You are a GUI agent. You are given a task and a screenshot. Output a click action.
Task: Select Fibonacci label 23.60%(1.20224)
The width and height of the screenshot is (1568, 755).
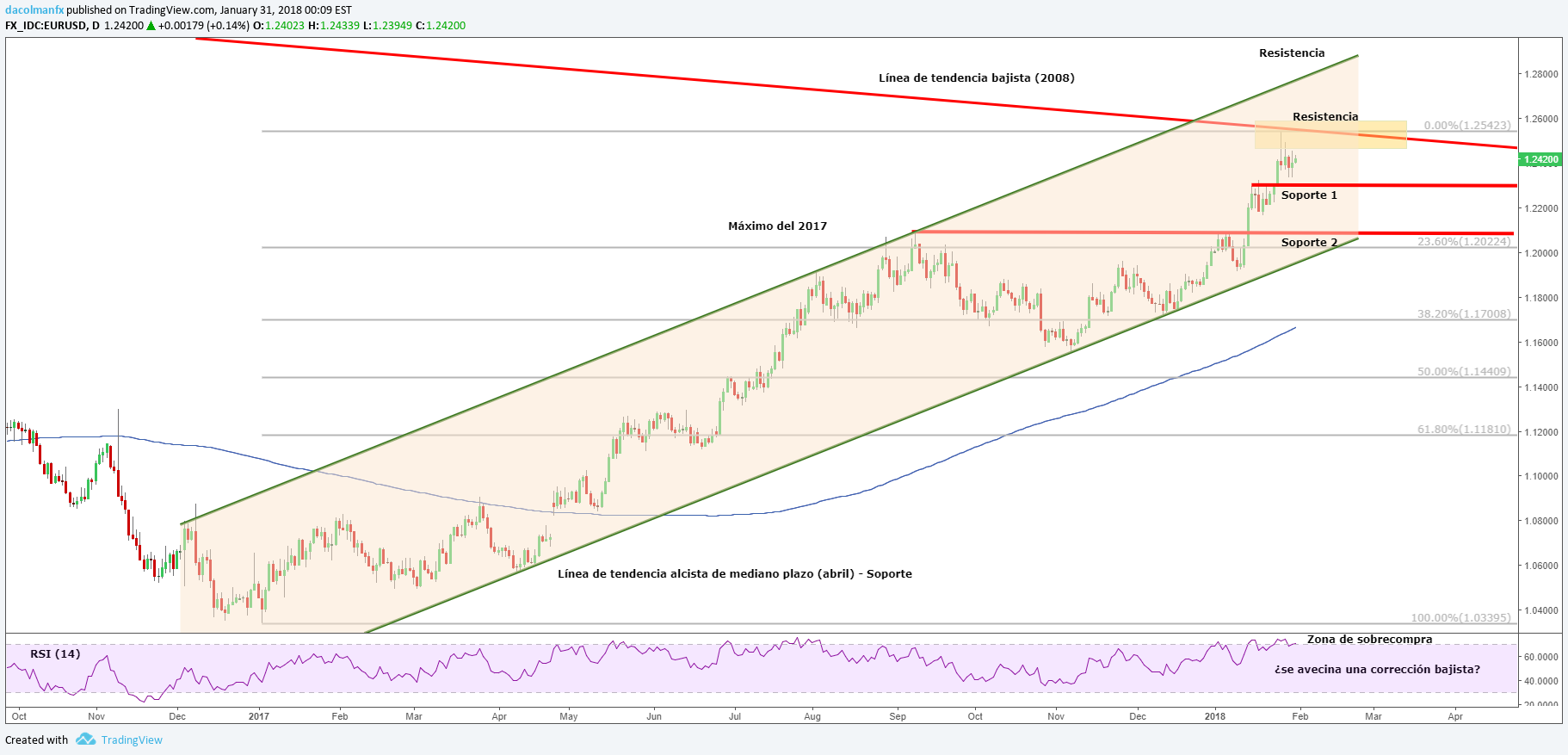pyautogui.click(x=1464, y=242)
